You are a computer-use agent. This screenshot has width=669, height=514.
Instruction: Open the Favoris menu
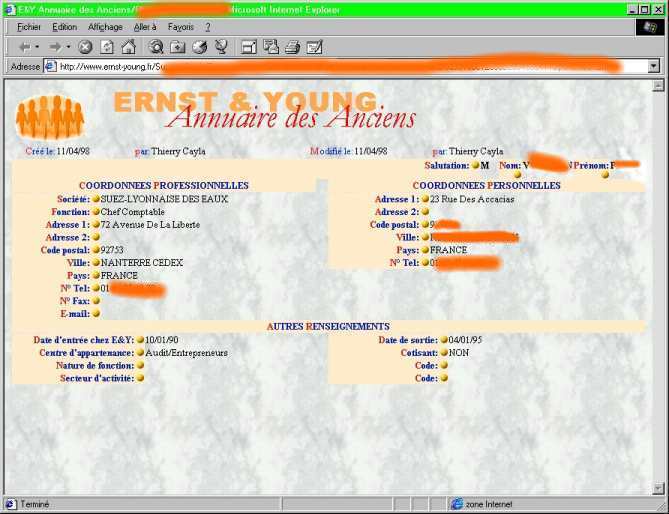[x=181, y=27]
